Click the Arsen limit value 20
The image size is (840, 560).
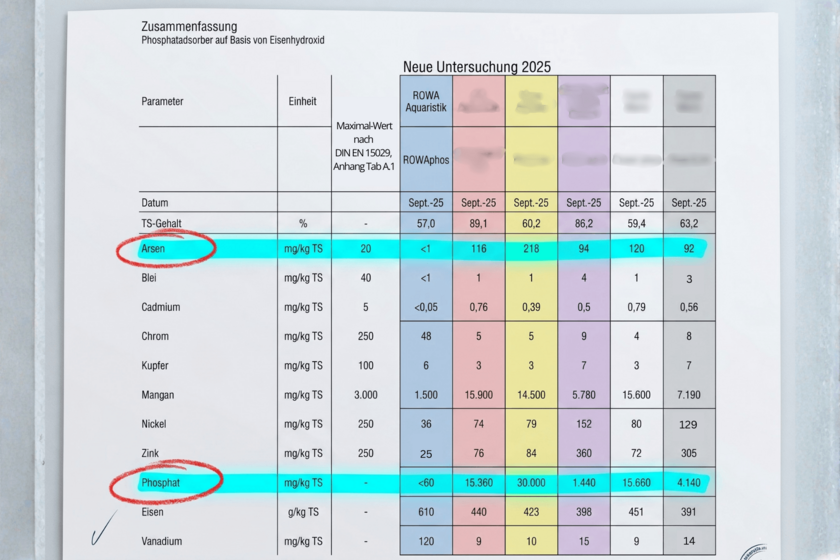[366, 249]
